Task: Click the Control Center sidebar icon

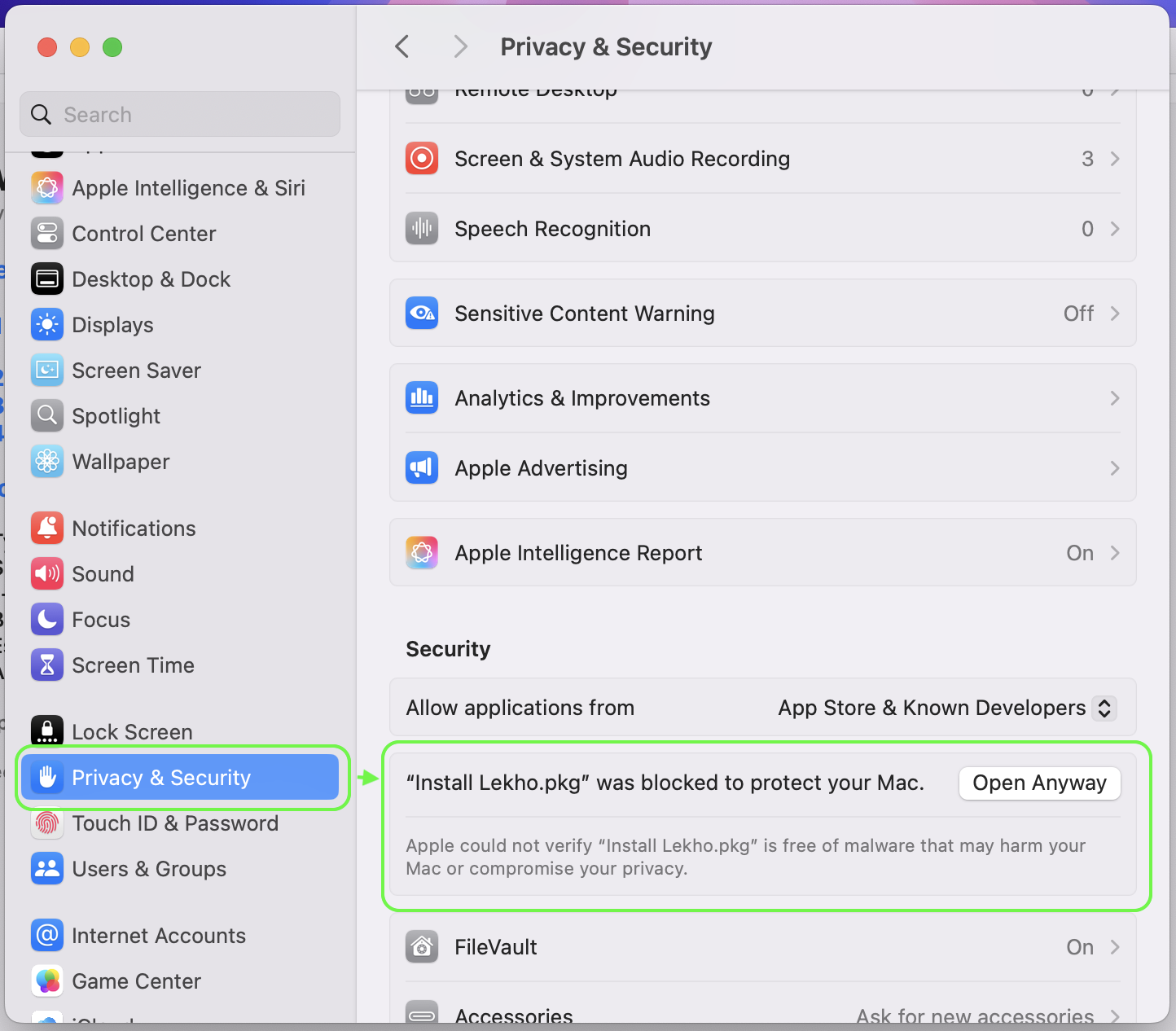Action: click(47, 234)
